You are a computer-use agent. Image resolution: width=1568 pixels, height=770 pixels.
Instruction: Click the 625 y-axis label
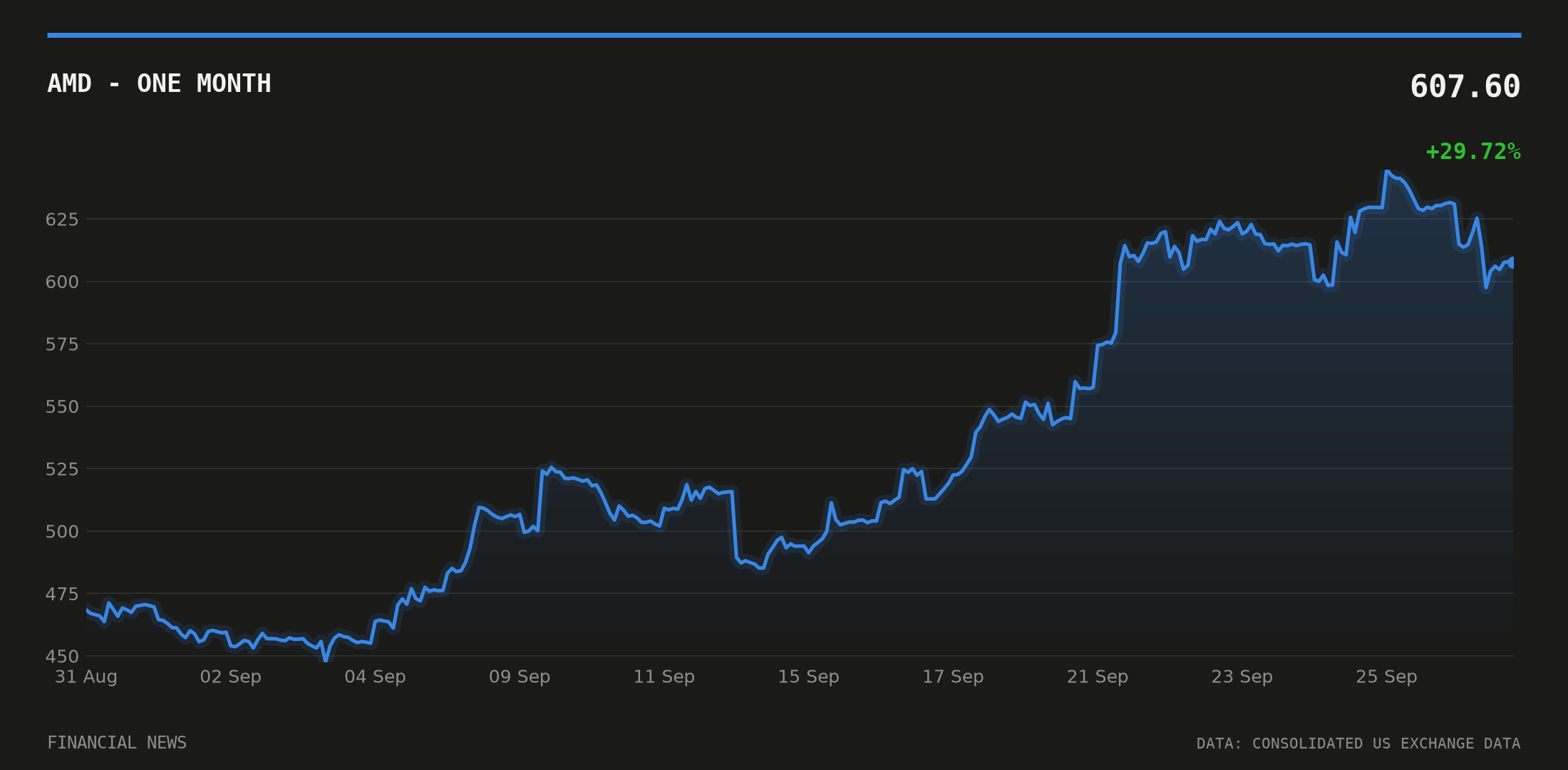tap(62, 220)
